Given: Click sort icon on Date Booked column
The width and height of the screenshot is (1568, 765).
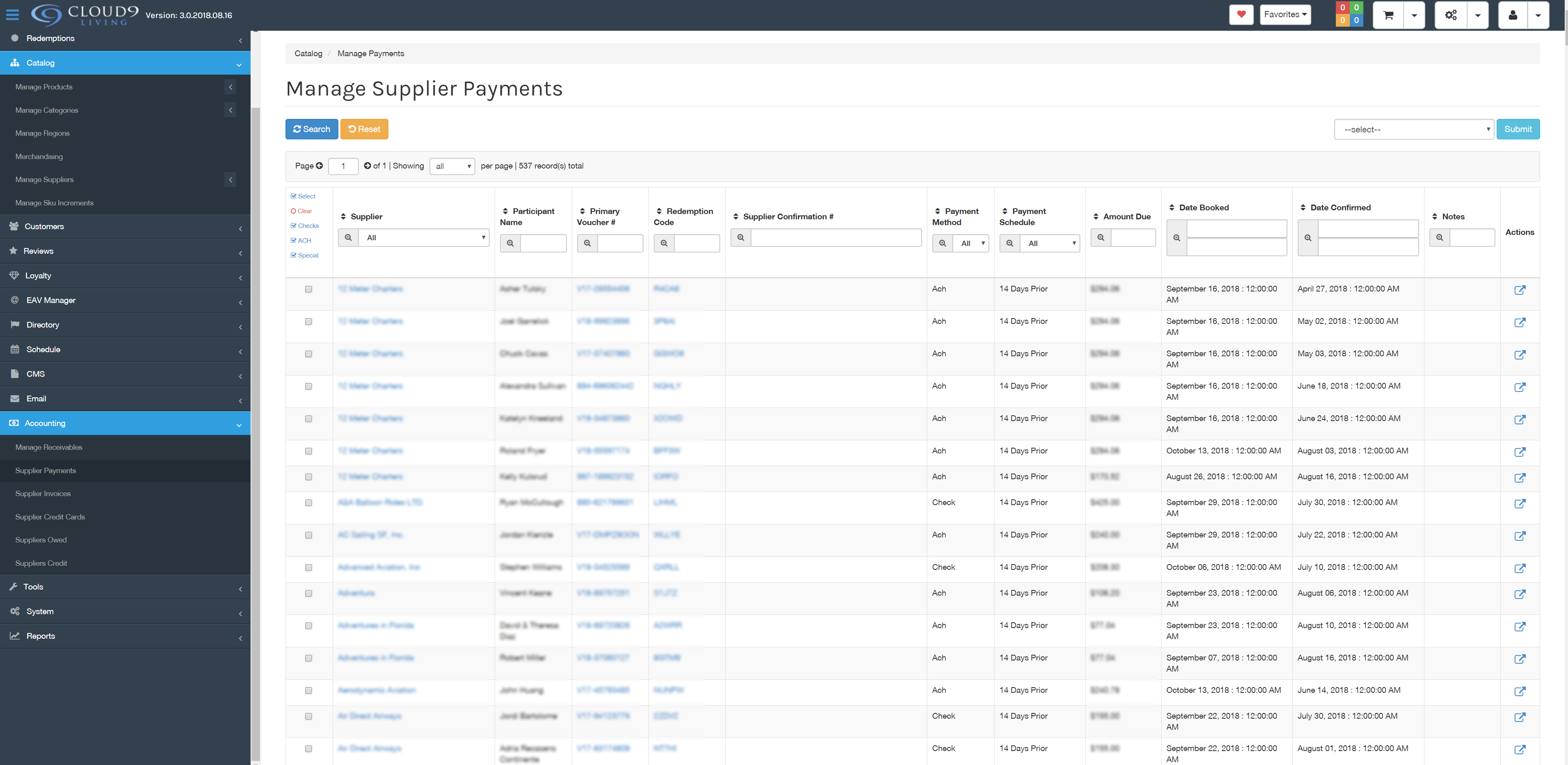Looking at the screenshot, I should tap(1172, 207).
